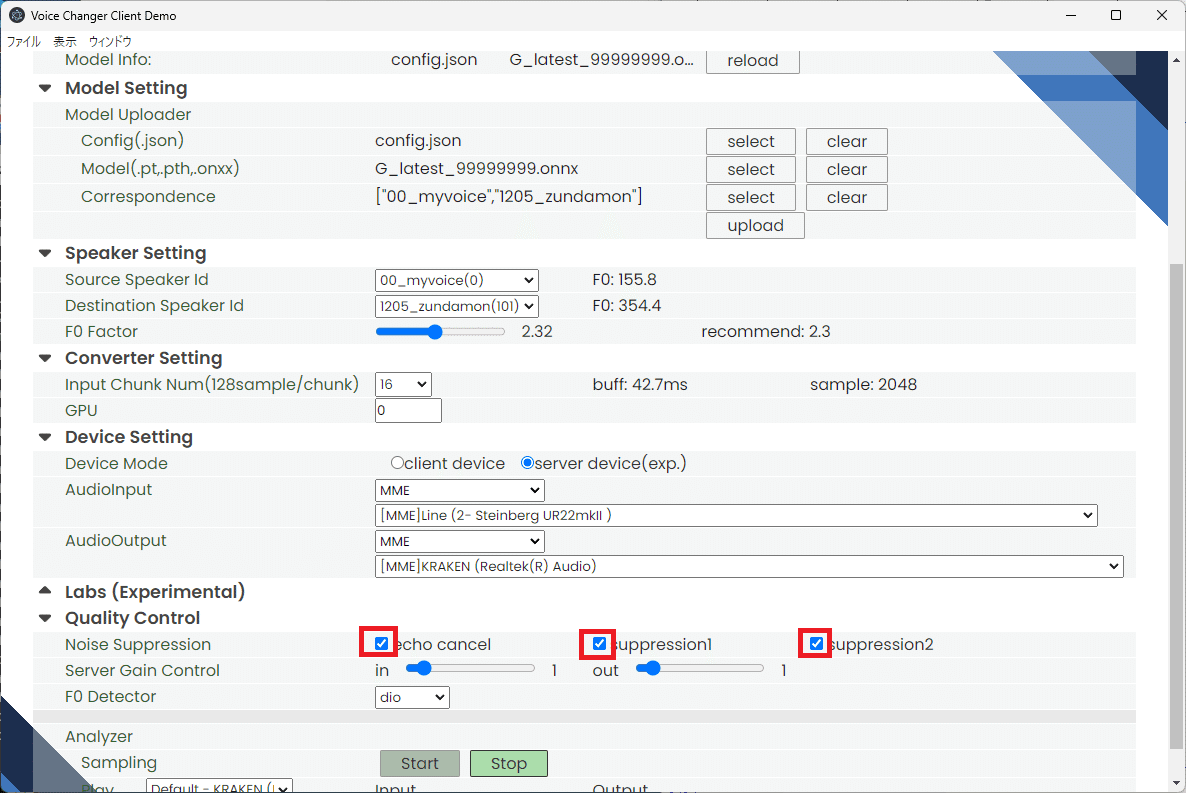Clear the Correspondence file
1186x793 pixels.
tap(846, 197)
